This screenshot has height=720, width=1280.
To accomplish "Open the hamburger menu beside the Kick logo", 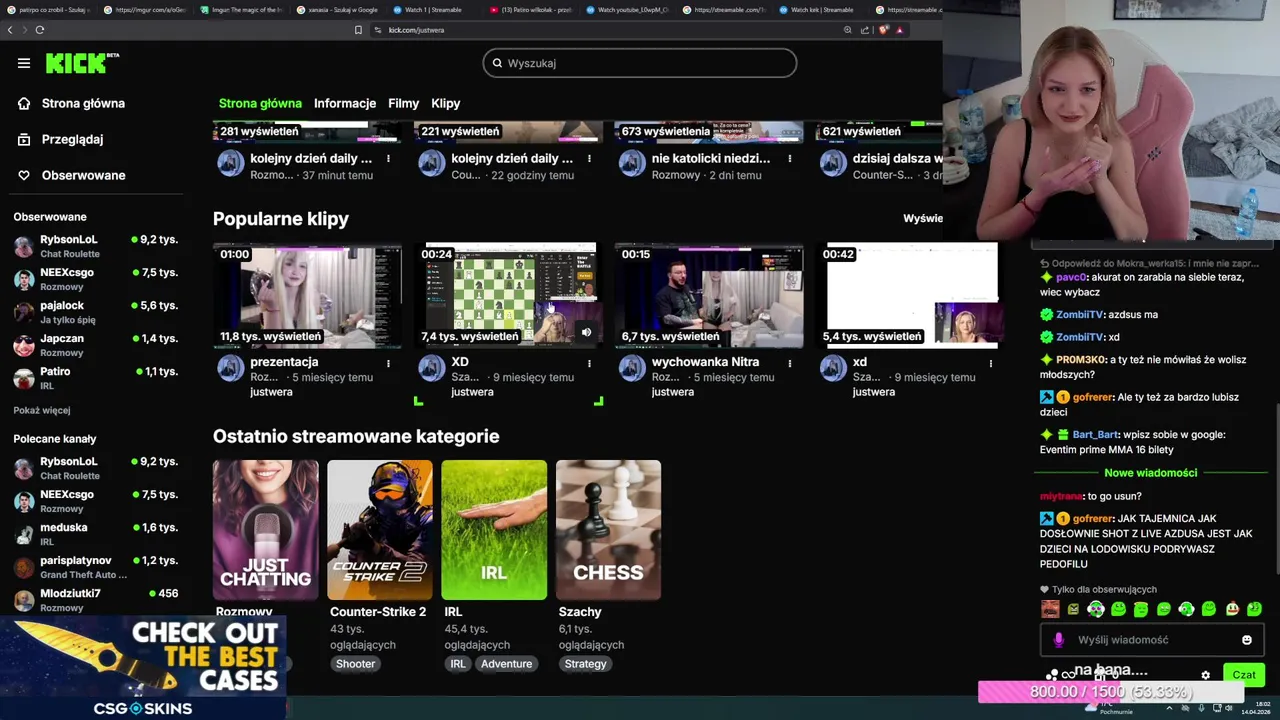I will [24, 63].
